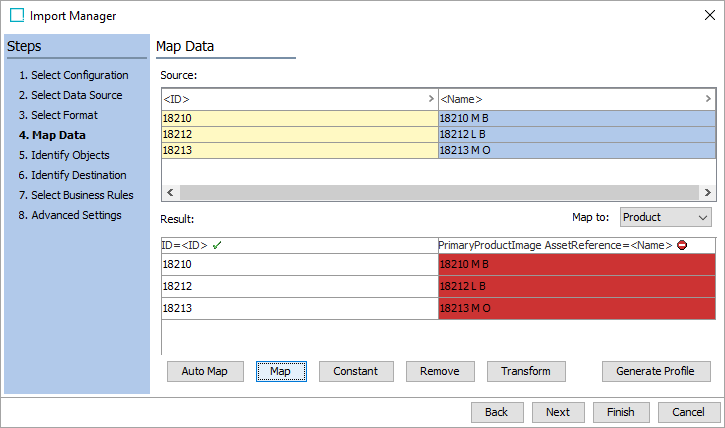Select red result cell 18210 M B

click(577, 264)
